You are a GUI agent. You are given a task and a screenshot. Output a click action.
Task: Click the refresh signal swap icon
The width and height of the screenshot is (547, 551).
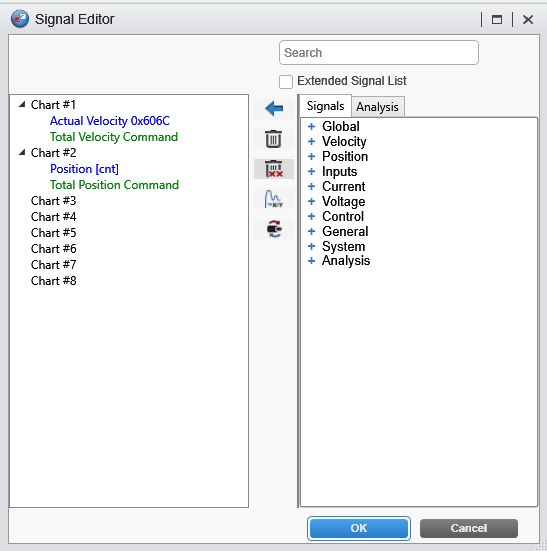pyautogui.click(x=274, y=229)
